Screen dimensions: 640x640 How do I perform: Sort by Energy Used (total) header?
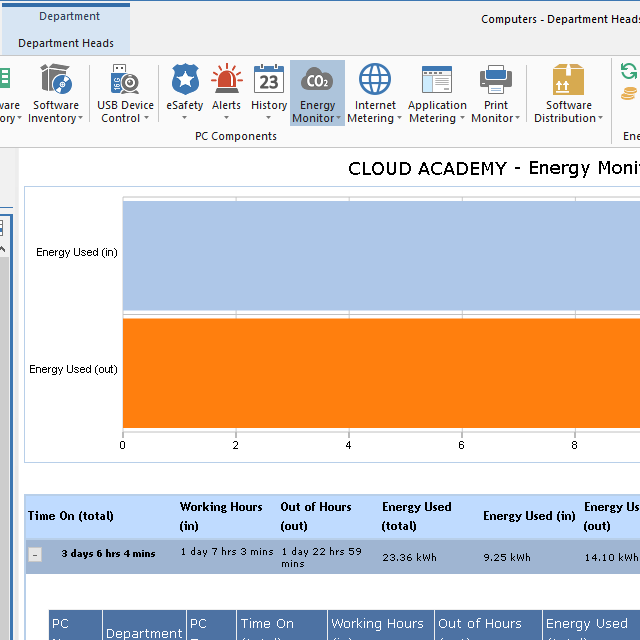[416, 516]
